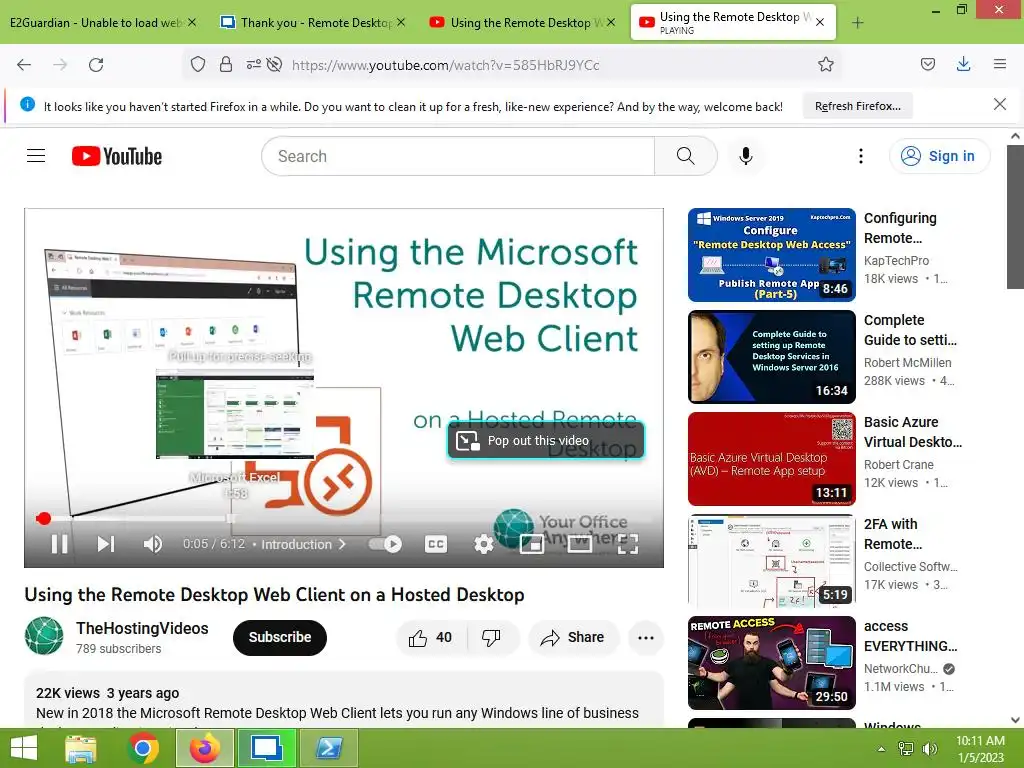Open the Save to Pocket icon
The image size is (1024, 768).
click(927, 64)
